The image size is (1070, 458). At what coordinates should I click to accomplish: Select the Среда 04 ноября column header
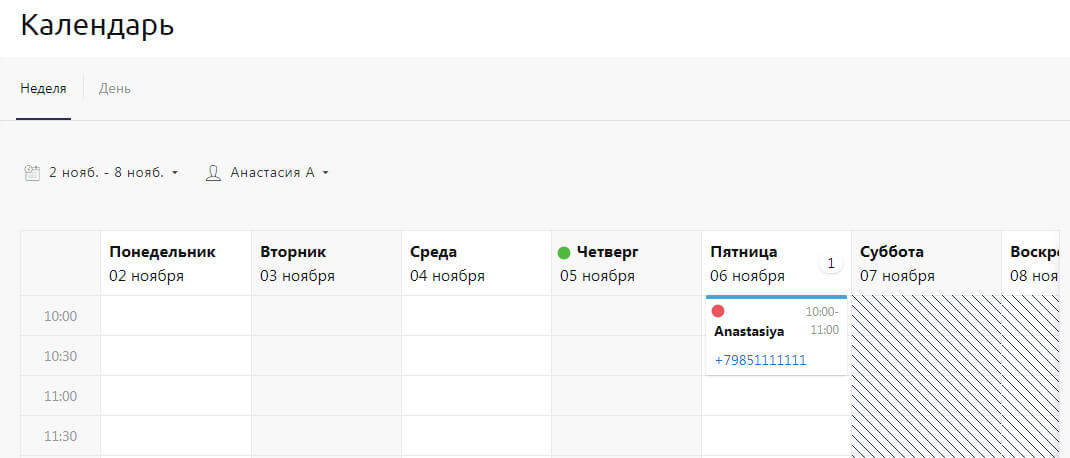[475, 263]
